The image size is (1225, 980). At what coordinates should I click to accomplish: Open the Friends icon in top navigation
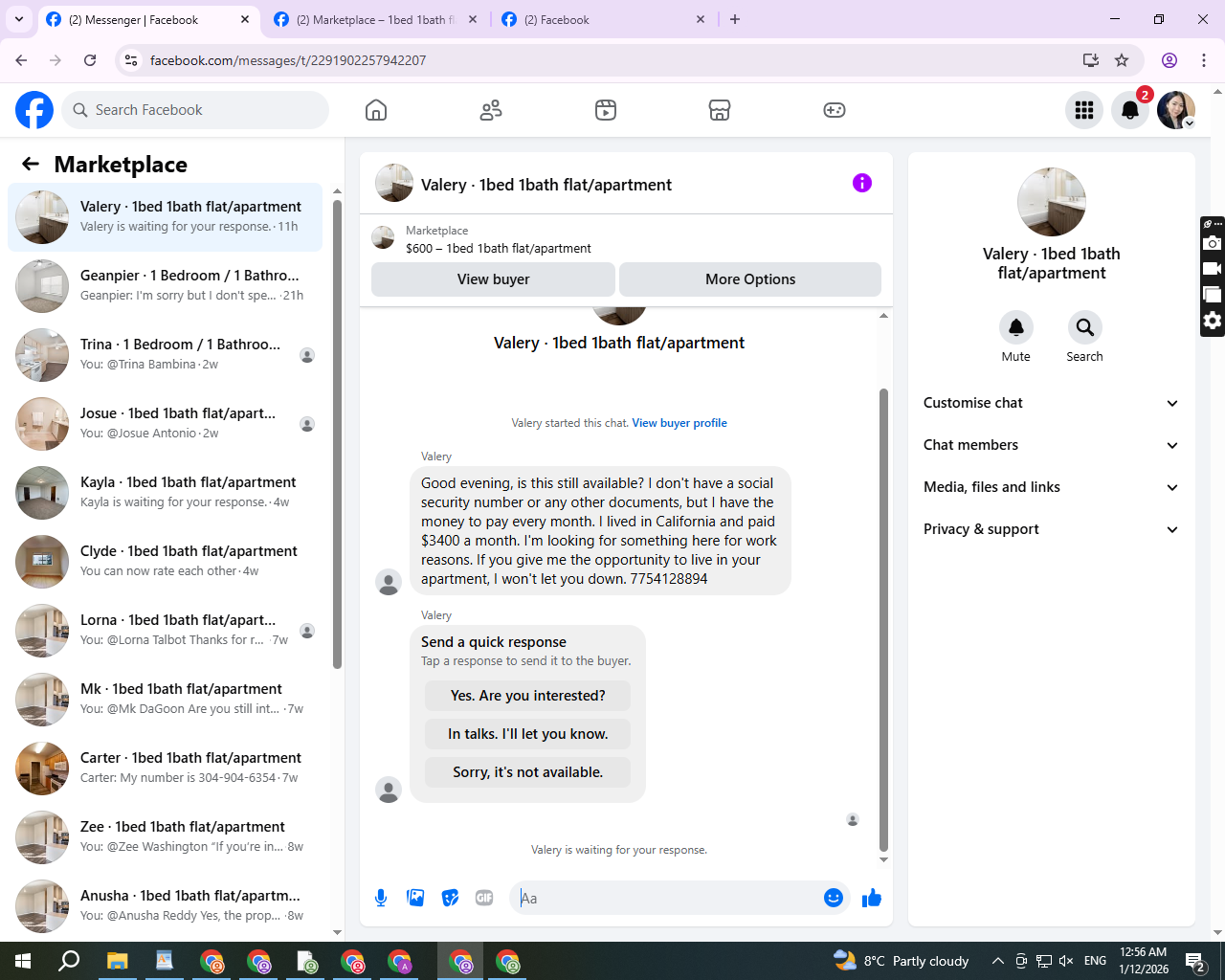coord(491,110)
